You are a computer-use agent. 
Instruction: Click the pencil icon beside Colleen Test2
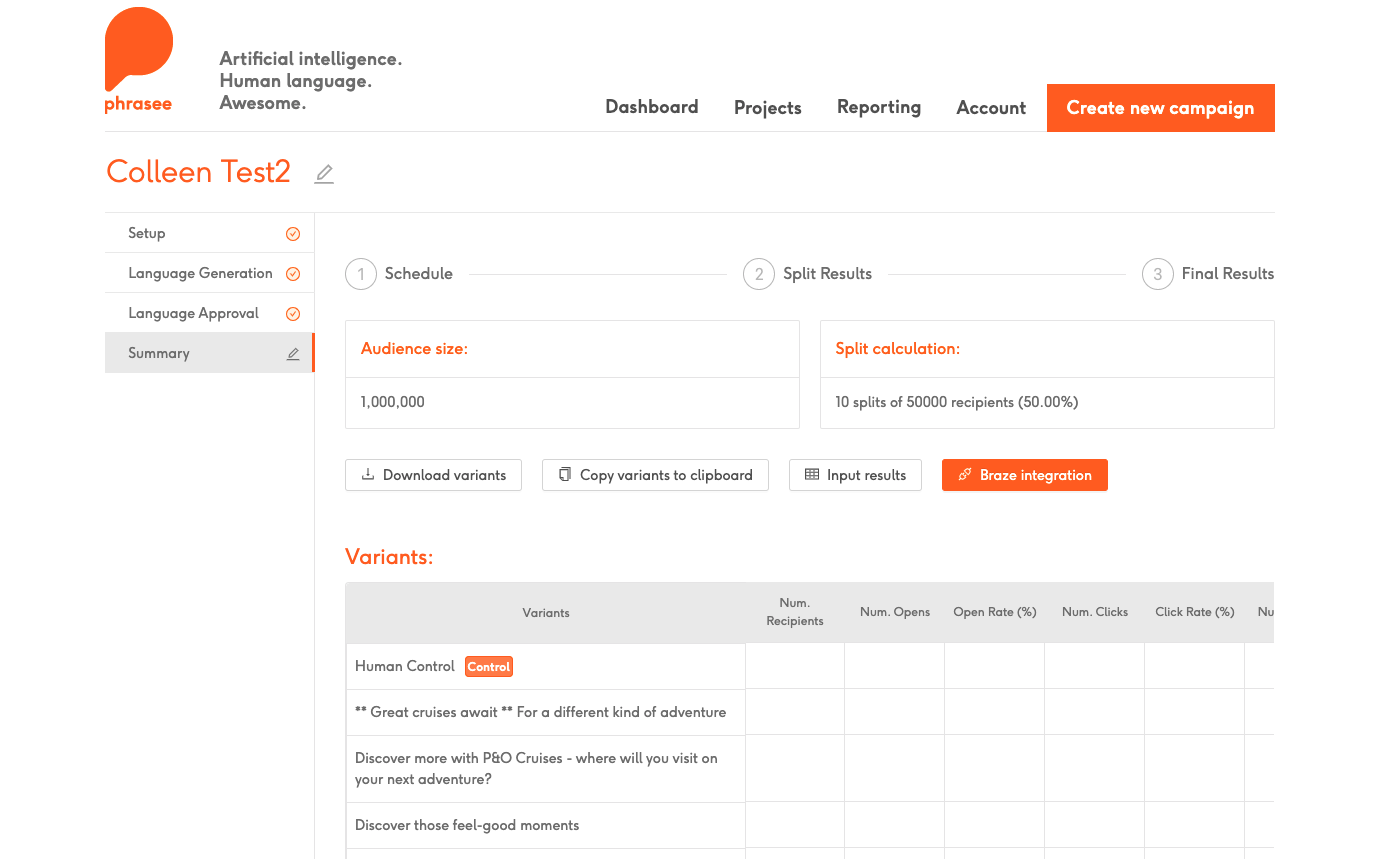pos(324,174)
